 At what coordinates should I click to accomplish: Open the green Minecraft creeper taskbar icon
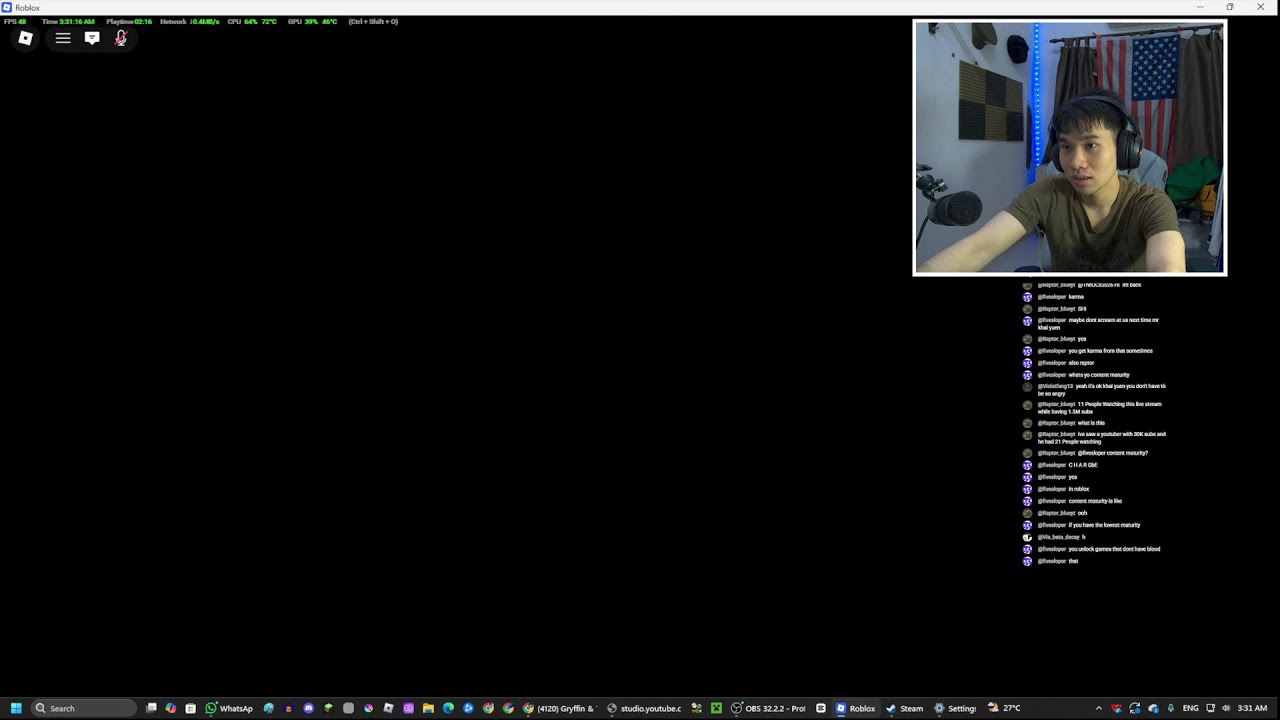click(716, 708)
